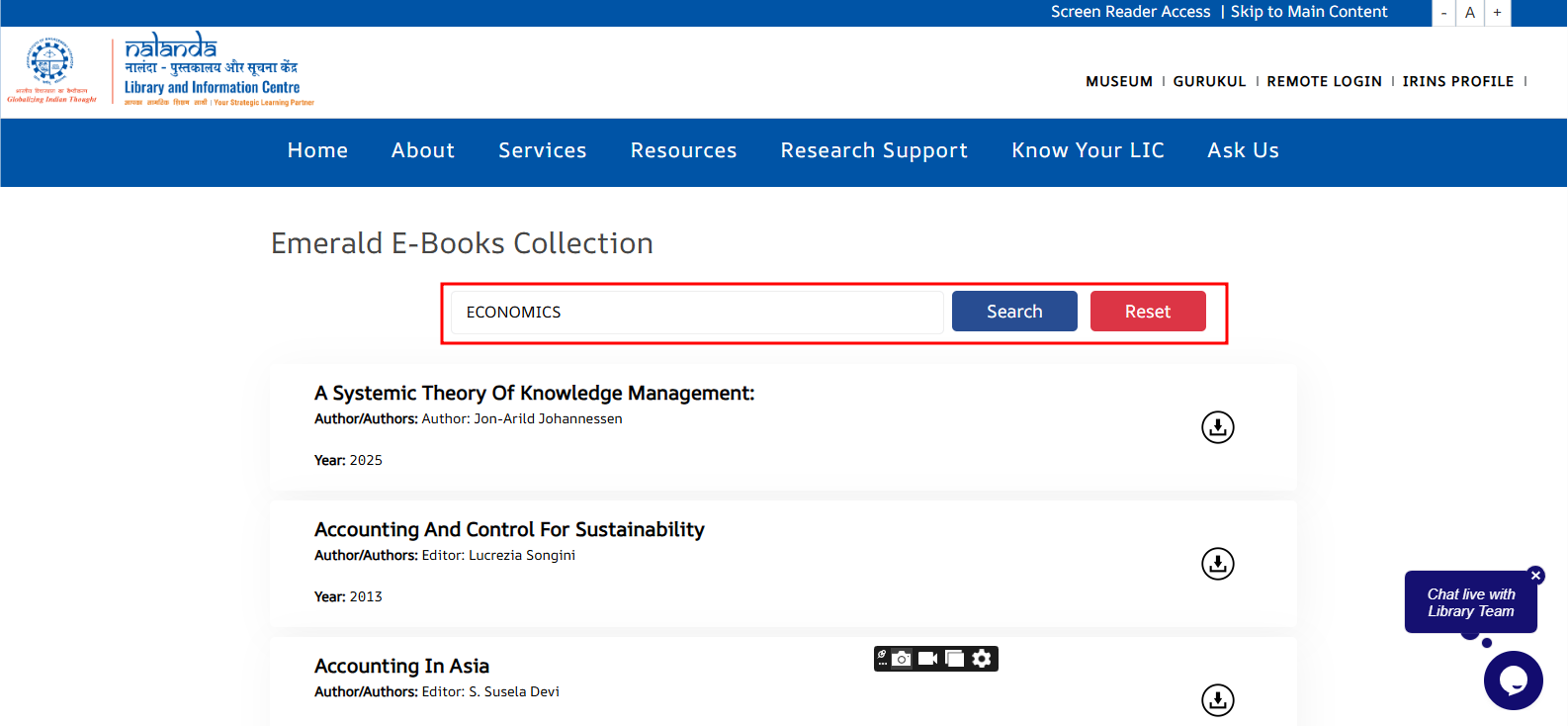Download Accounting And Control For Sustainability book

1217,564
